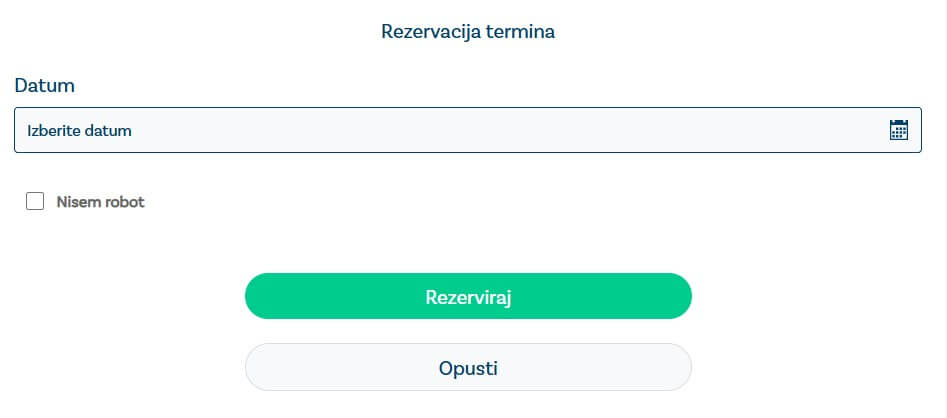Confirm the booking with Rezerviraj
947x418 pixels.
tap(468, 296)
